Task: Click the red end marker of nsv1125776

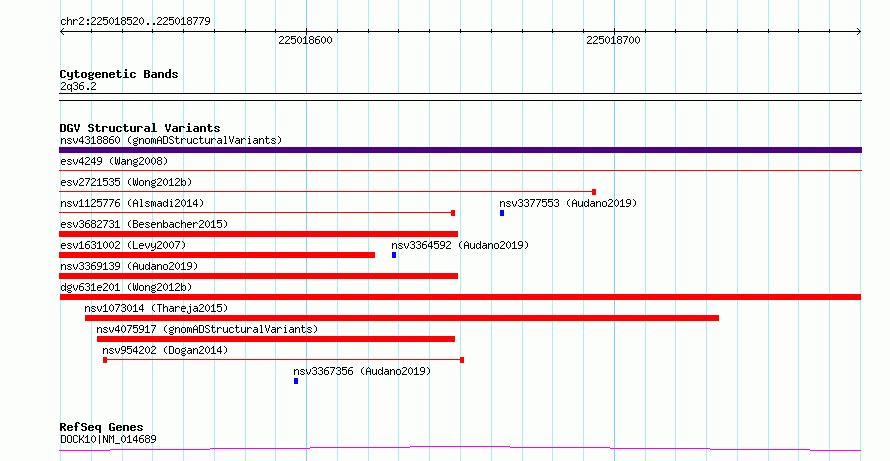Action: (453, 213)
